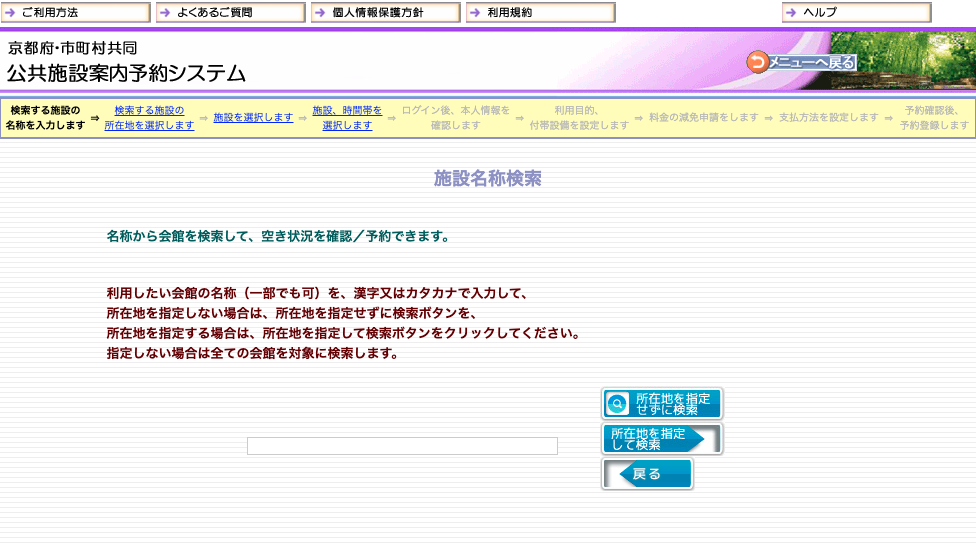Open the ご利用方法 menu button
Screen dimensions: 976x547
(x=75, y=12)
